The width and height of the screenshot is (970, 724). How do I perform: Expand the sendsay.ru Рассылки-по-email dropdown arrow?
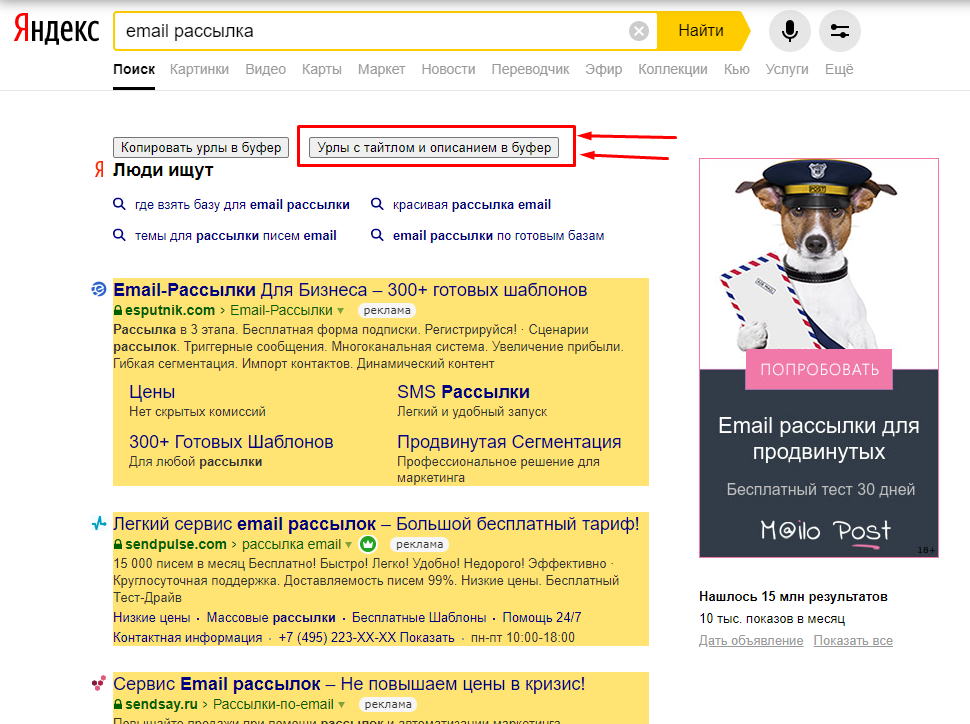pos(341,705)
